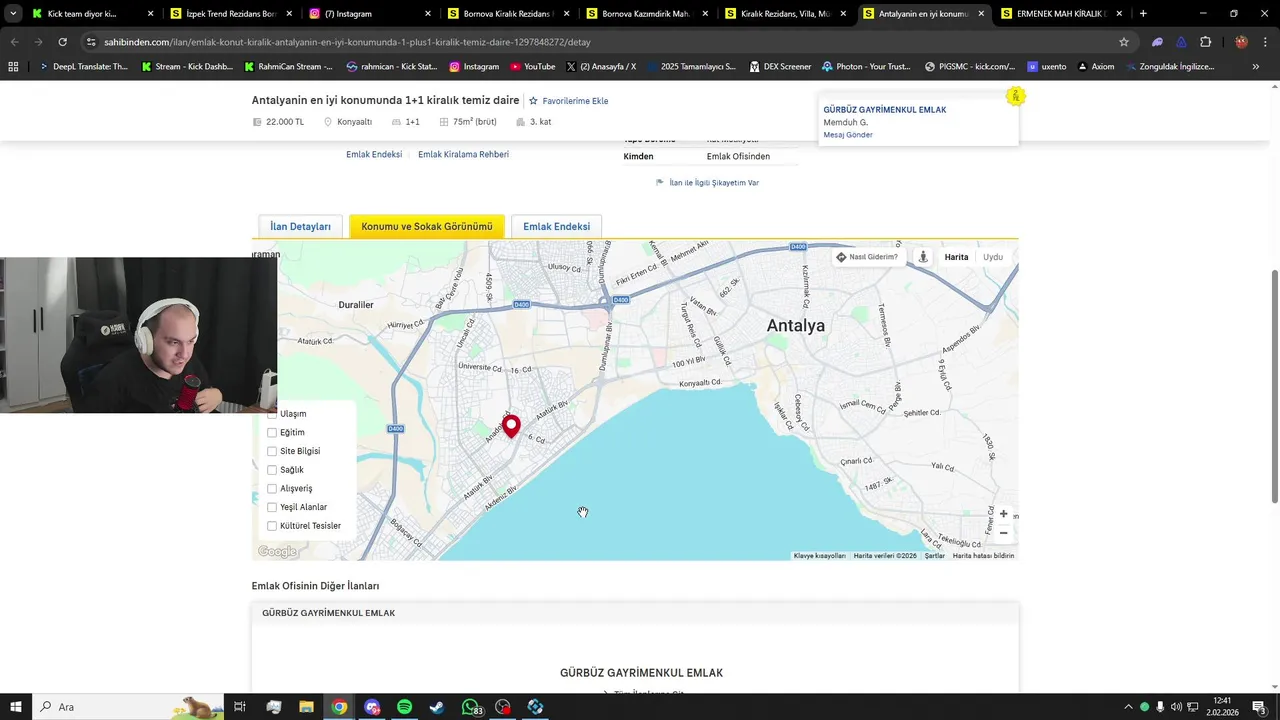Open the DeepL Translate bookmark
Viewport: 1280px width, 720px height.
point(84,67)
